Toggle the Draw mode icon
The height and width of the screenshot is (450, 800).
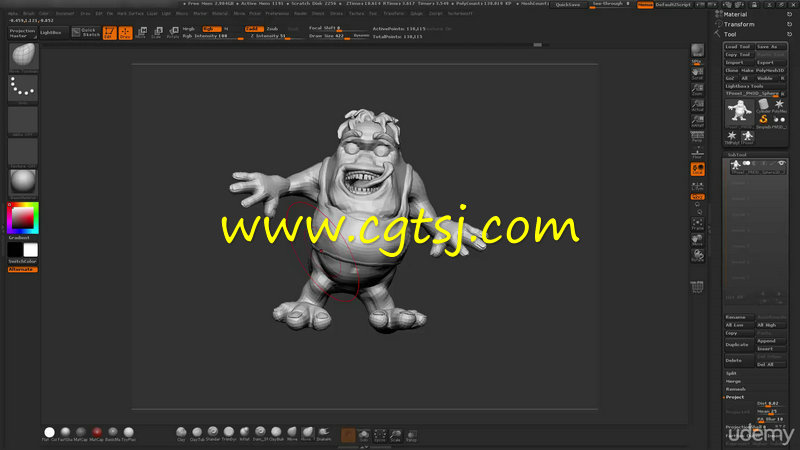click(x=125, y=33)
